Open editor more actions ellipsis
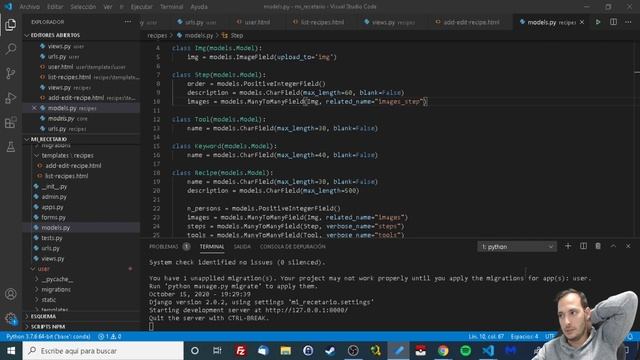This screenshot has height=360, width=640. pos(628,22)
